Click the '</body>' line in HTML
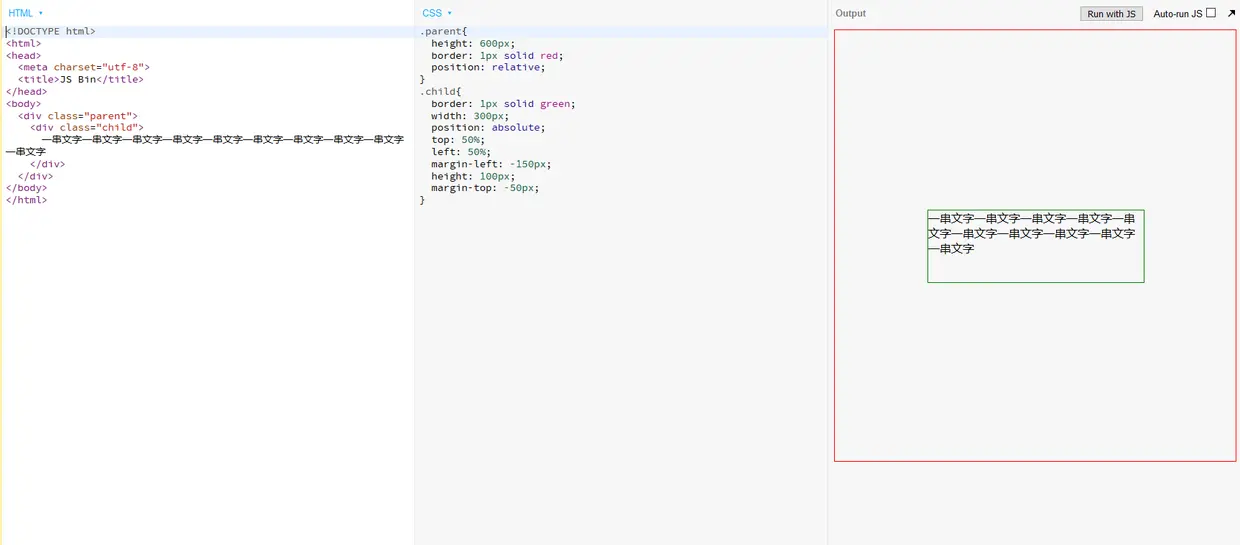 [x=27, y=188]
